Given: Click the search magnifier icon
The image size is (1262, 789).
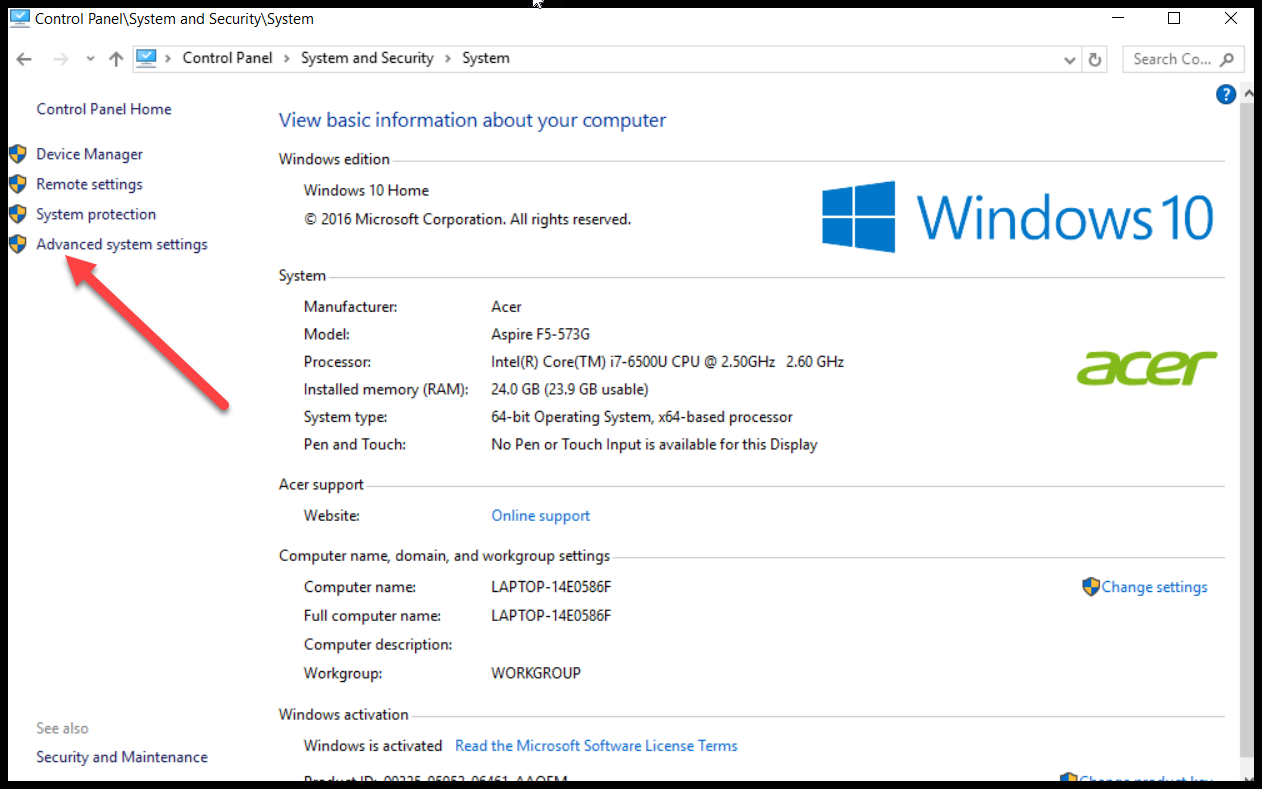Looking at the screenshot, I should click(x=1228, y=59).
